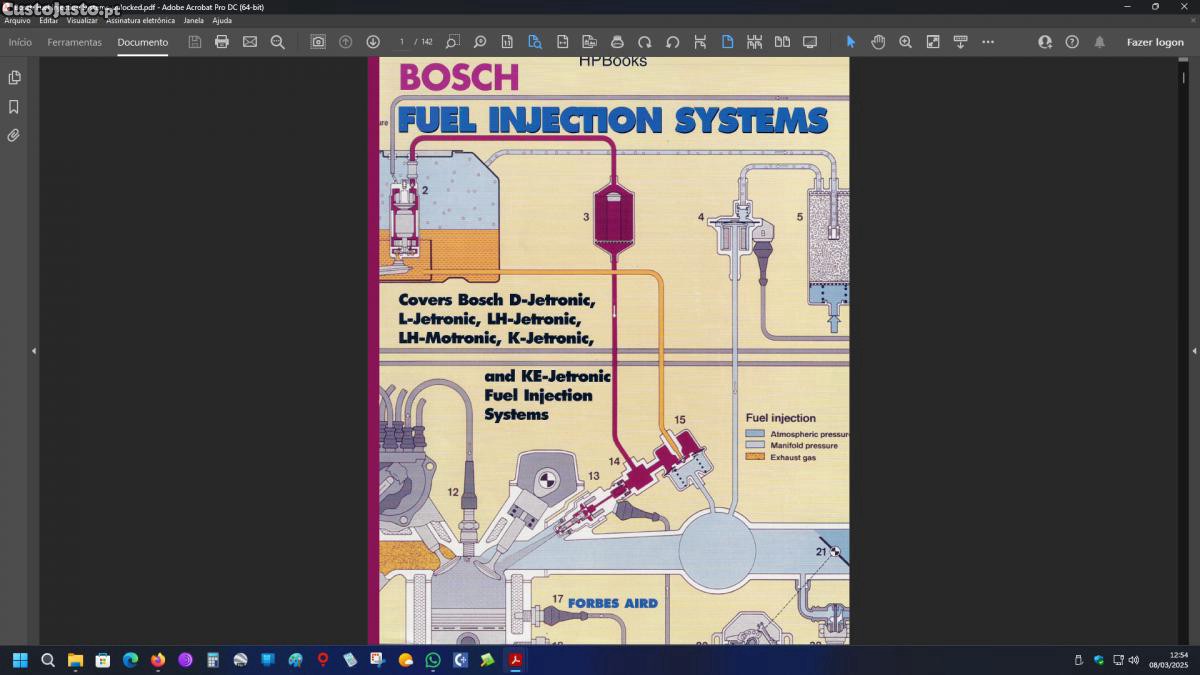The width and height of the screenshot is (1200, 675).
Task: Switch to the Ferramentas tab
Action: 74,42
